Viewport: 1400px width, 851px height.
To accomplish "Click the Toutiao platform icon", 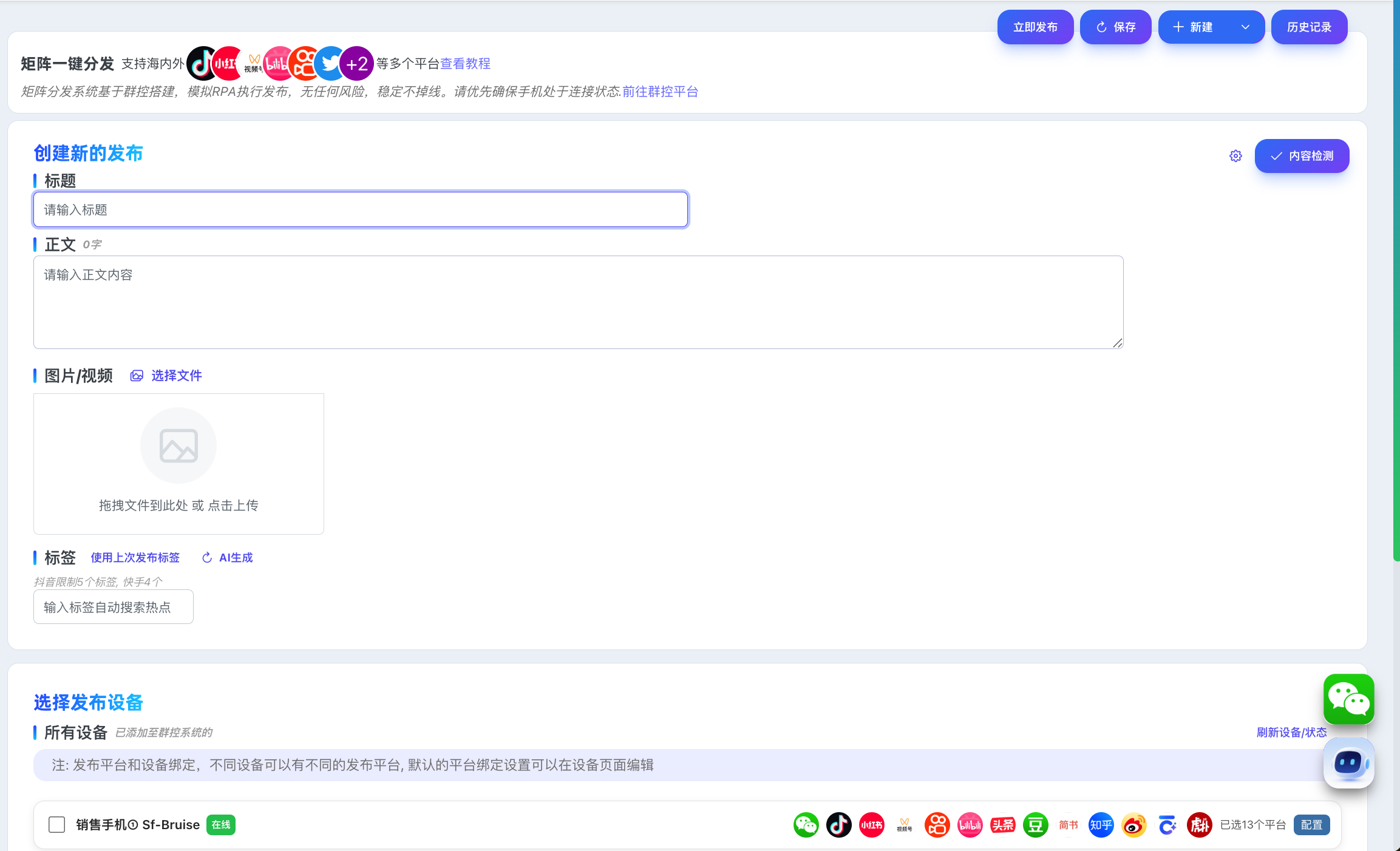I will click(x=1002, y=825).
